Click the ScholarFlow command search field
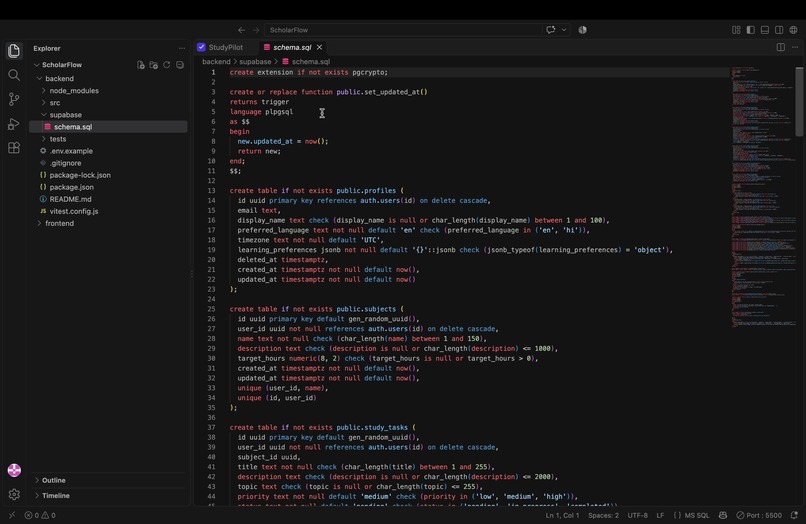Viewport: 806px width, 524px height. pyautogui.click(x=402, y=30)
